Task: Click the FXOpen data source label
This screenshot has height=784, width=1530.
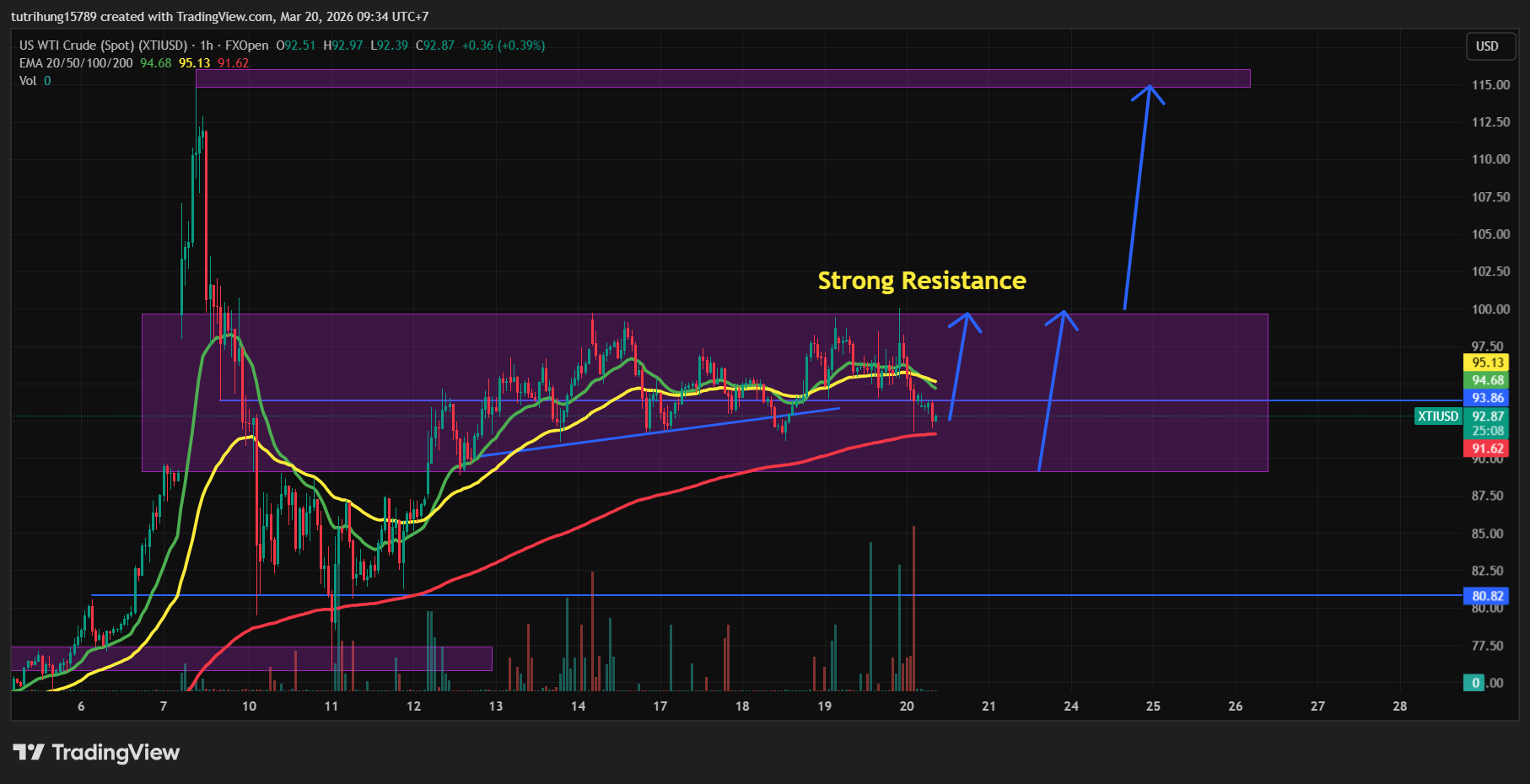Action: 246,46
